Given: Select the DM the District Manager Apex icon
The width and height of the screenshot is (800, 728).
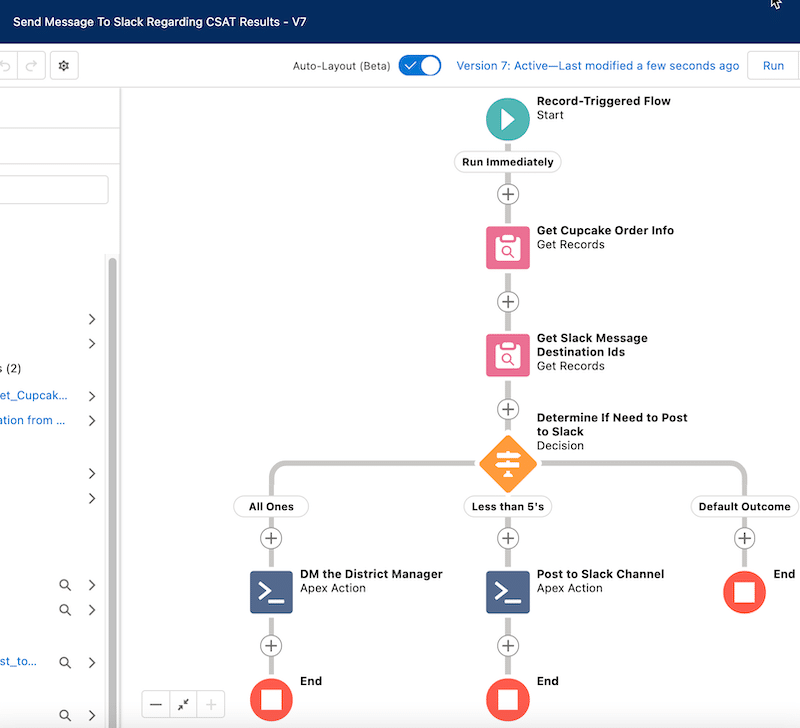Looking at the screenshot, I should (271, 592).
